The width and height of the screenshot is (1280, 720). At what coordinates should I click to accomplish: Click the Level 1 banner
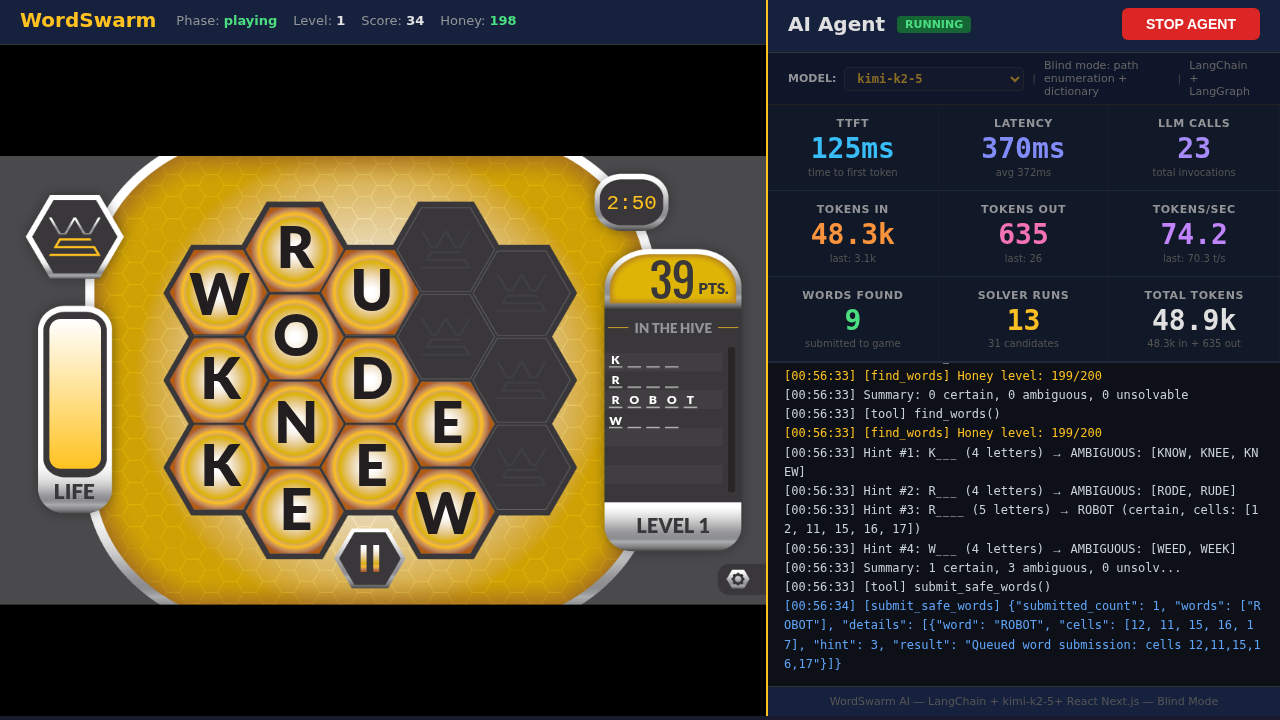[672, 526]
